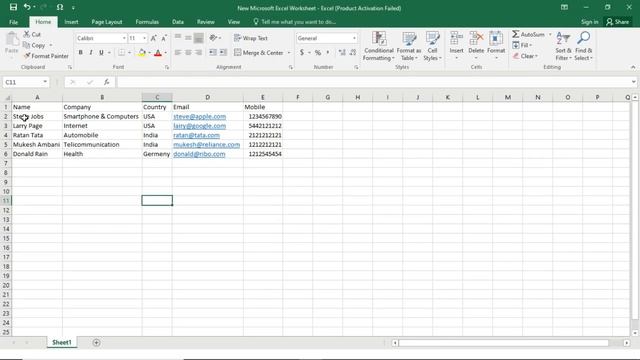Click the Increase Indent icon

tap(223, 52)
